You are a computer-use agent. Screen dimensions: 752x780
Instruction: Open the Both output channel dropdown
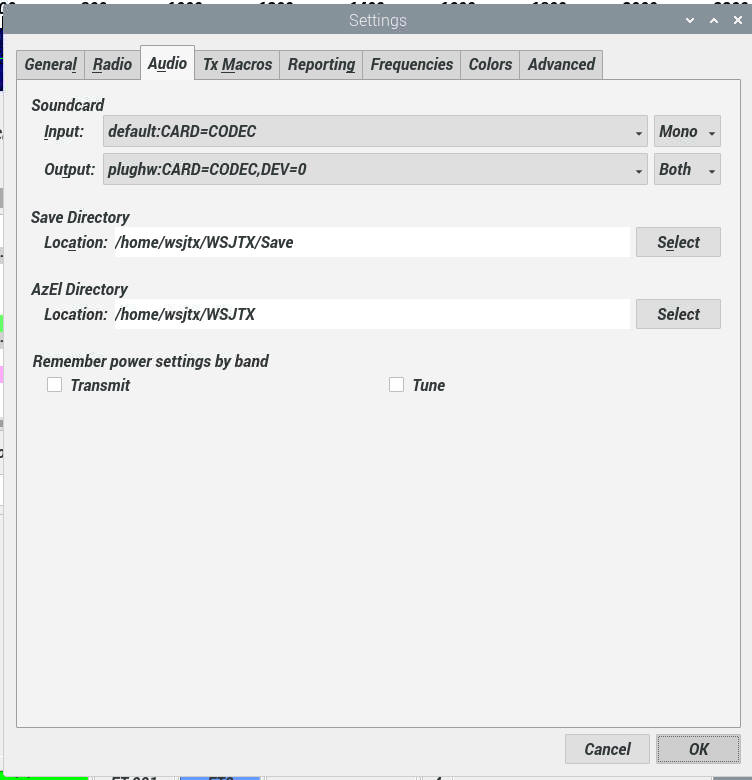[x=687, y=170]
